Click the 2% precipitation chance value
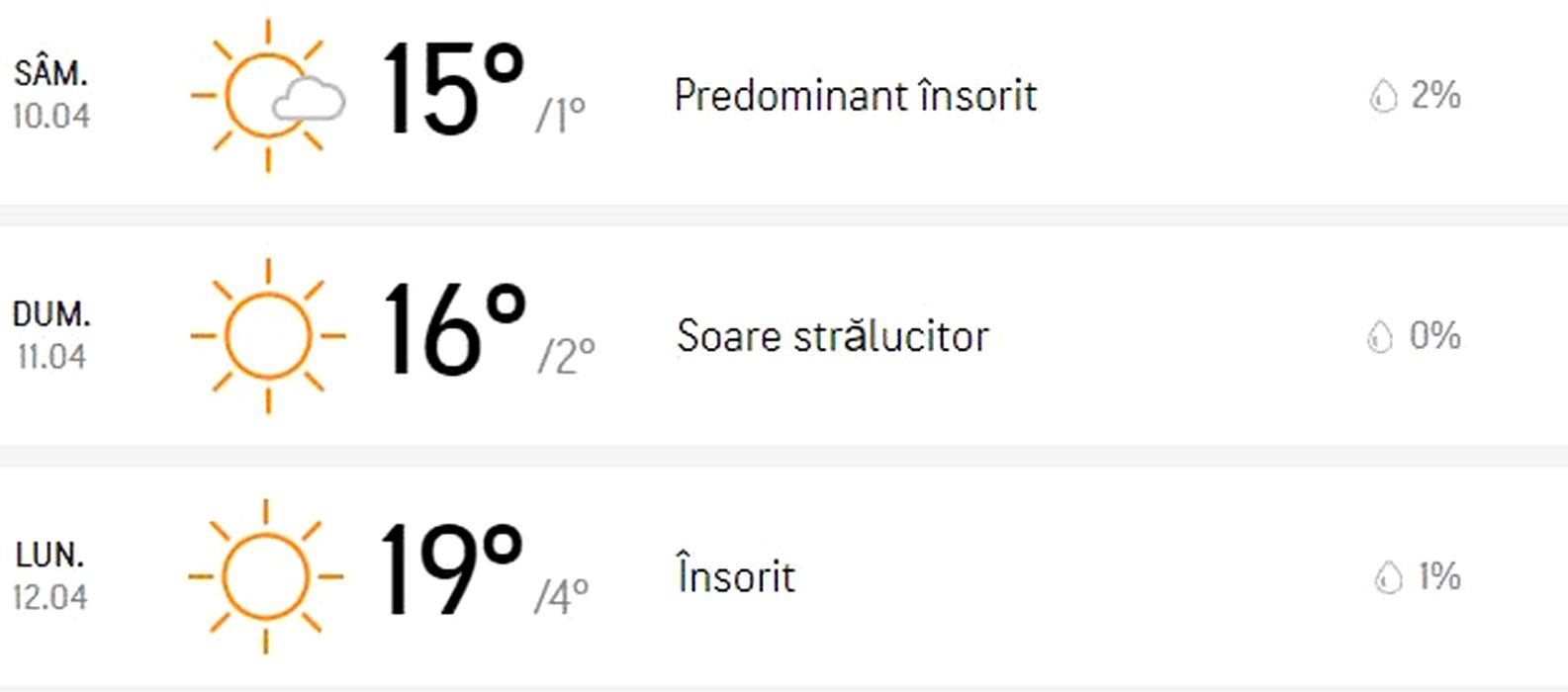The width and height of the screenshot is (1568, 692). pyautogui.click(x=1435, y=96)
